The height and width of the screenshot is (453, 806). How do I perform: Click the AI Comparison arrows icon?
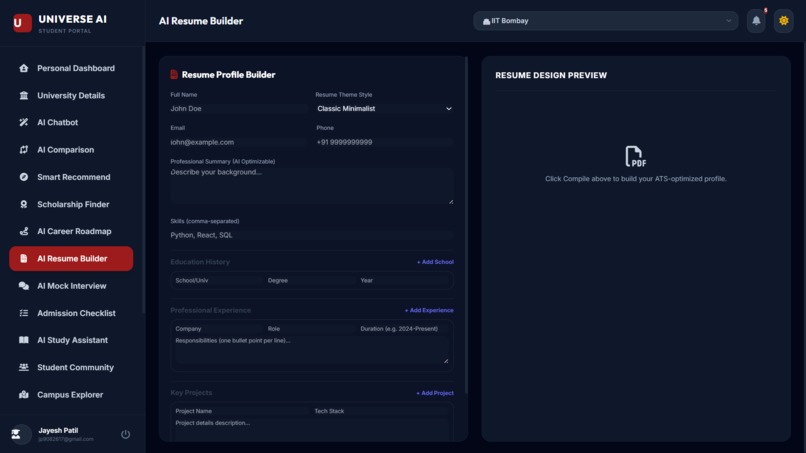(24, 150)
